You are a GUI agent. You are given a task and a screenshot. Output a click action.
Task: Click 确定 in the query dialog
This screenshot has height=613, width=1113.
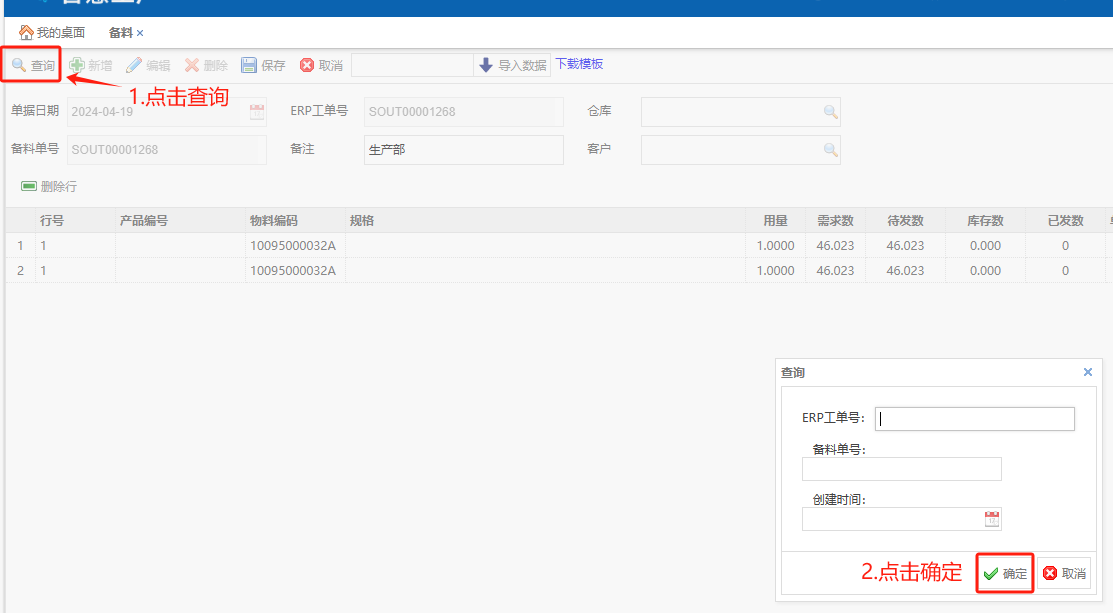[1005, 574]
